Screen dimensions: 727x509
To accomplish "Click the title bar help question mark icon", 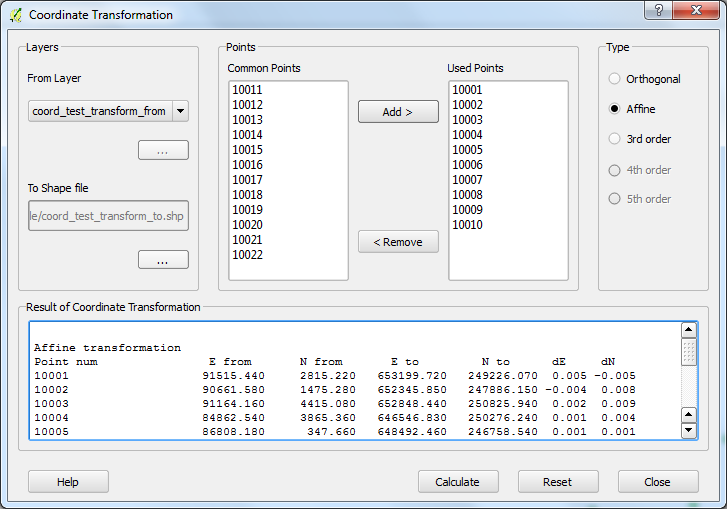I will pos(658,11).
